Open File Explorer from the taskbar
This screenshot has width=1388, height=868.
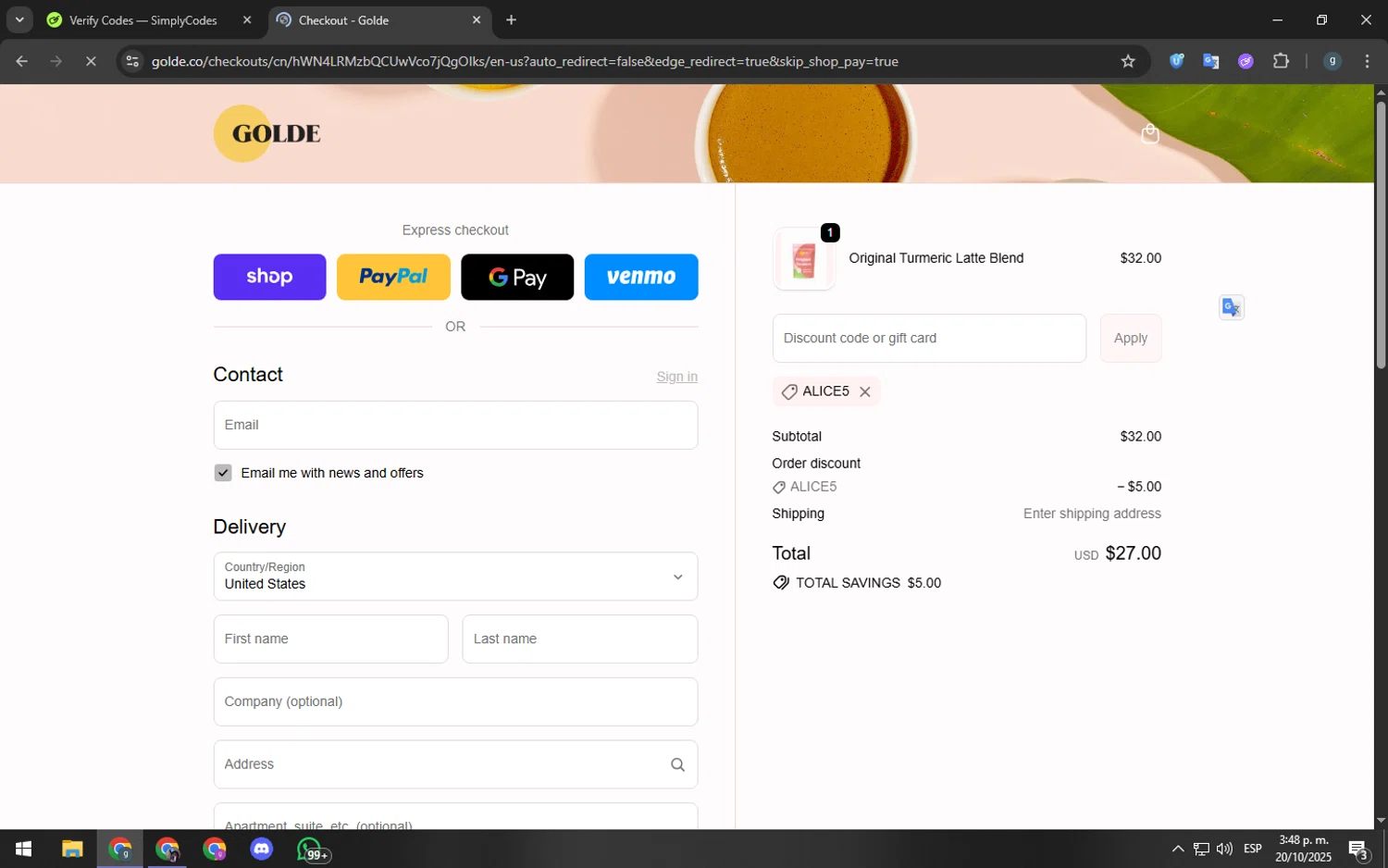pos(72,849)
